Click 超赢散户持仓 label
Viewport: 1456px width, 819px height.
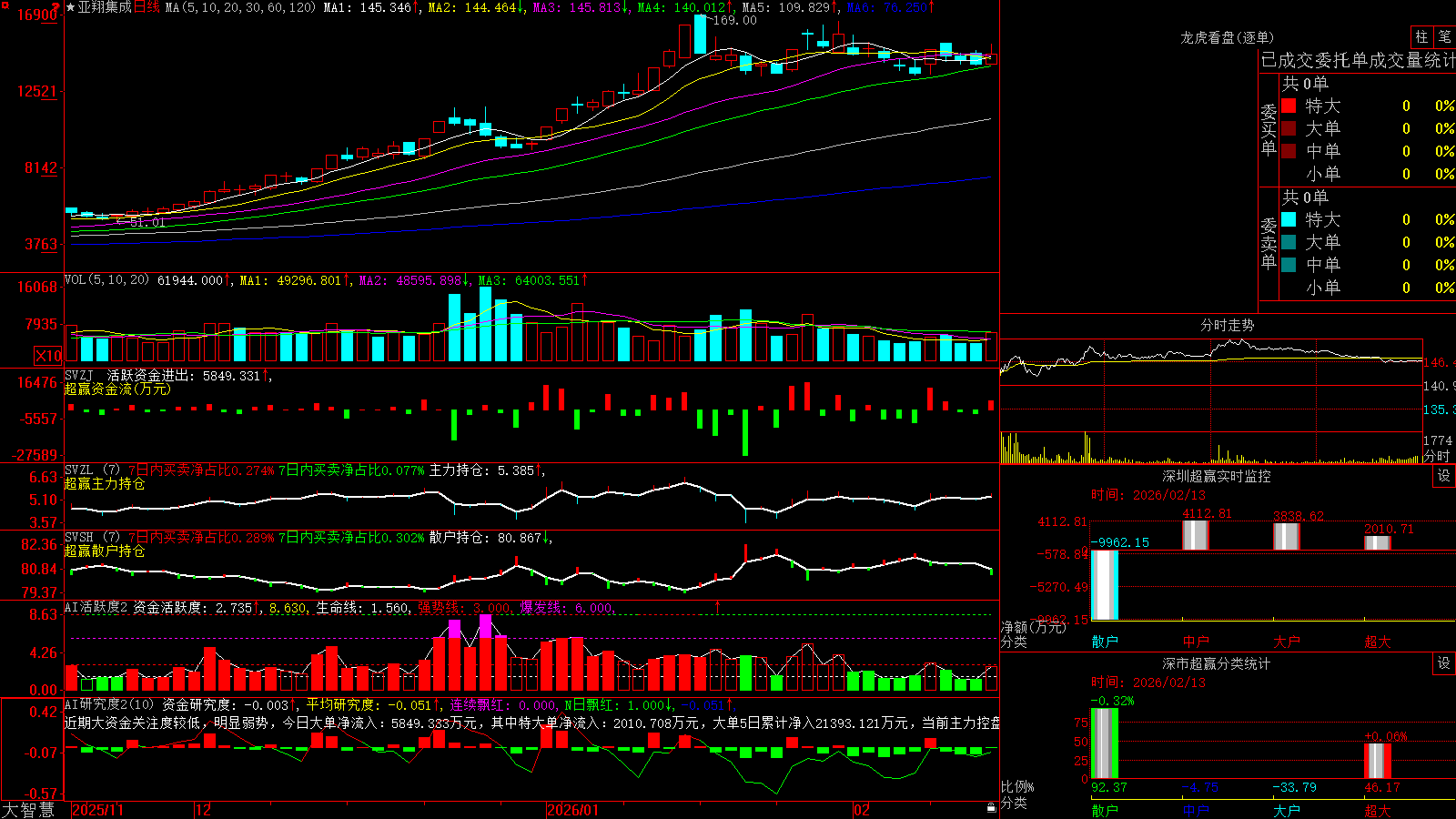click(x=105, y=551)
